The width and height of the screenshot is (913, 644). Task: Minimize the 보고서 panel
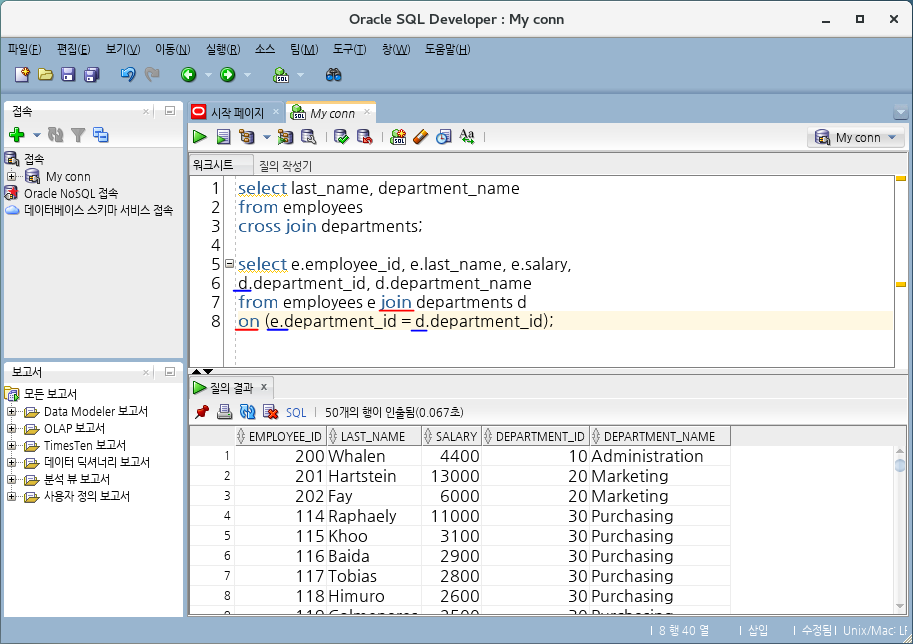[169, 371]
